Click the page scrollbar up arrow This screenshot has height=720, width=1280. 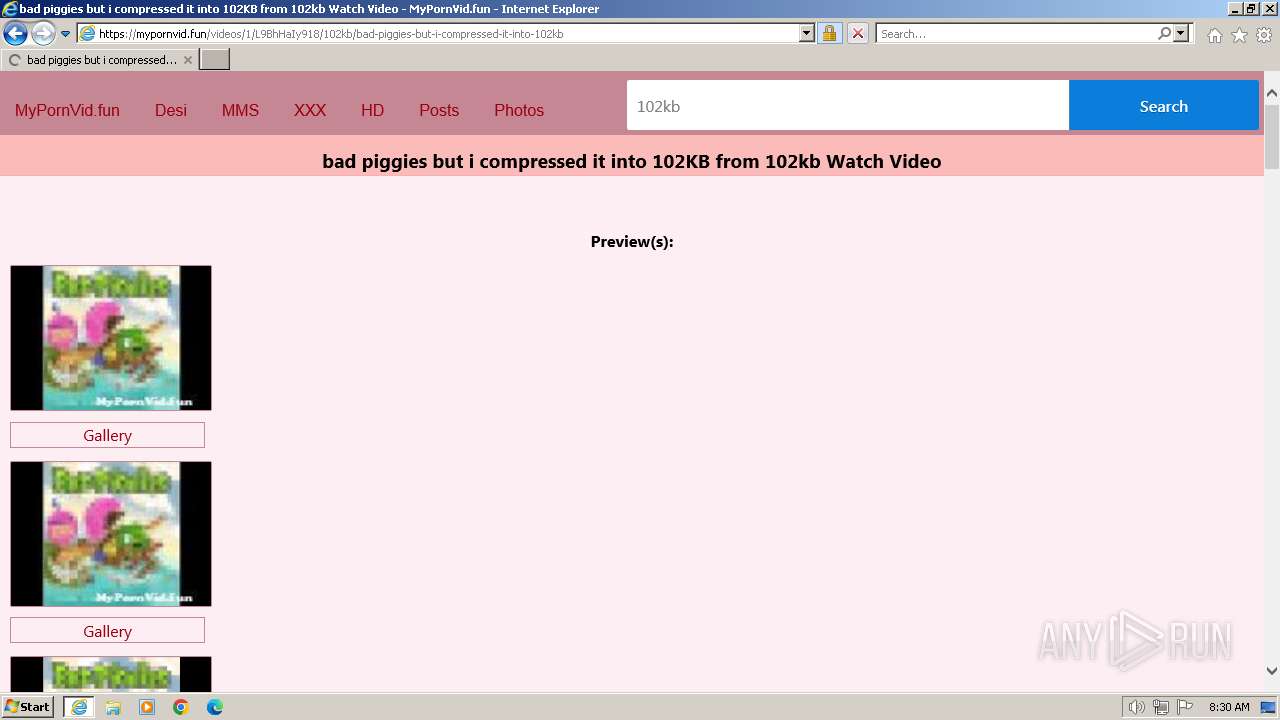pos(1272,94)
